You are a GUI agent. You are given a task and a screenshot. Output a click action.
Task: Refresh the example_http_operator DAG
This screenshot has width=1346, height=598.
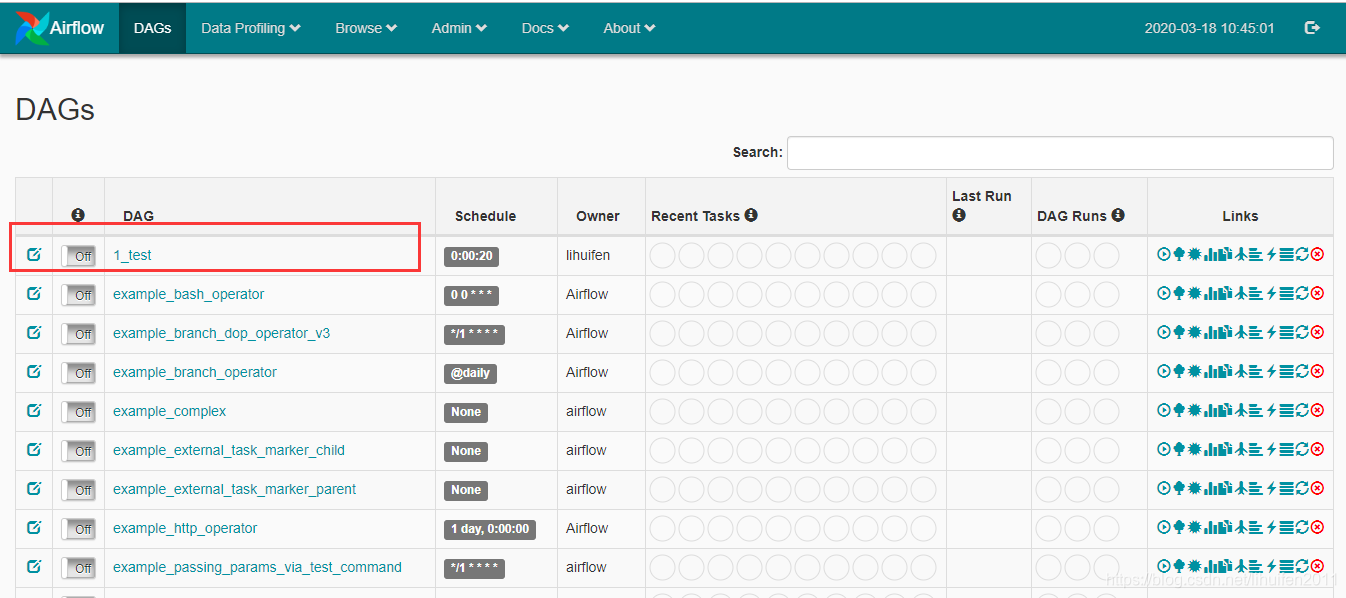click(x=1302, y=527)
